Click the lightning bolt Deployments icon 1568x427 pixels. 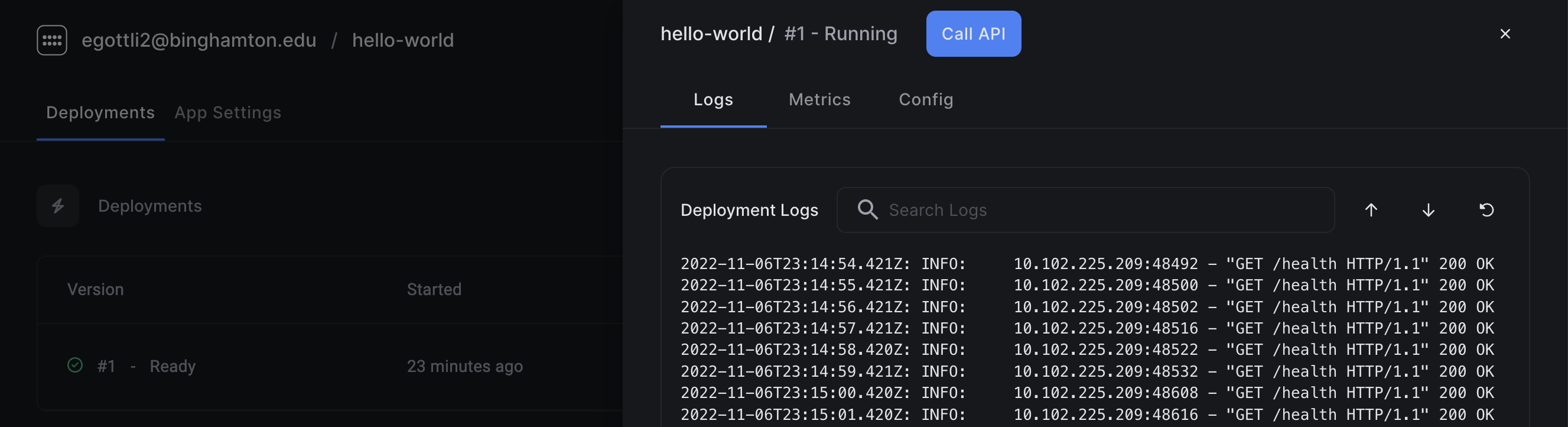[x=58, y=206]
